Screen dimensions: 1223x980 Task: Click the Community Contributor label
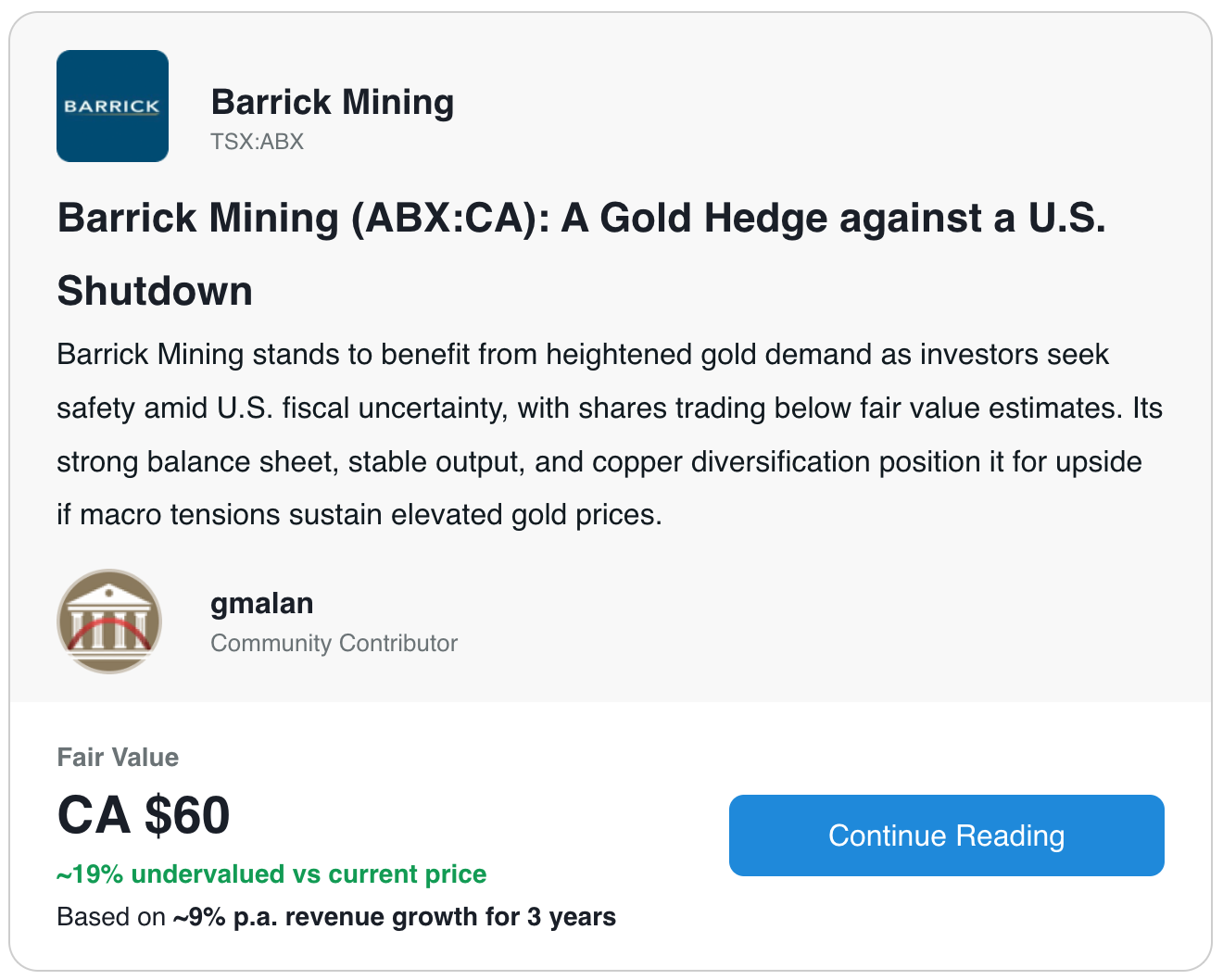click(334, 643)
